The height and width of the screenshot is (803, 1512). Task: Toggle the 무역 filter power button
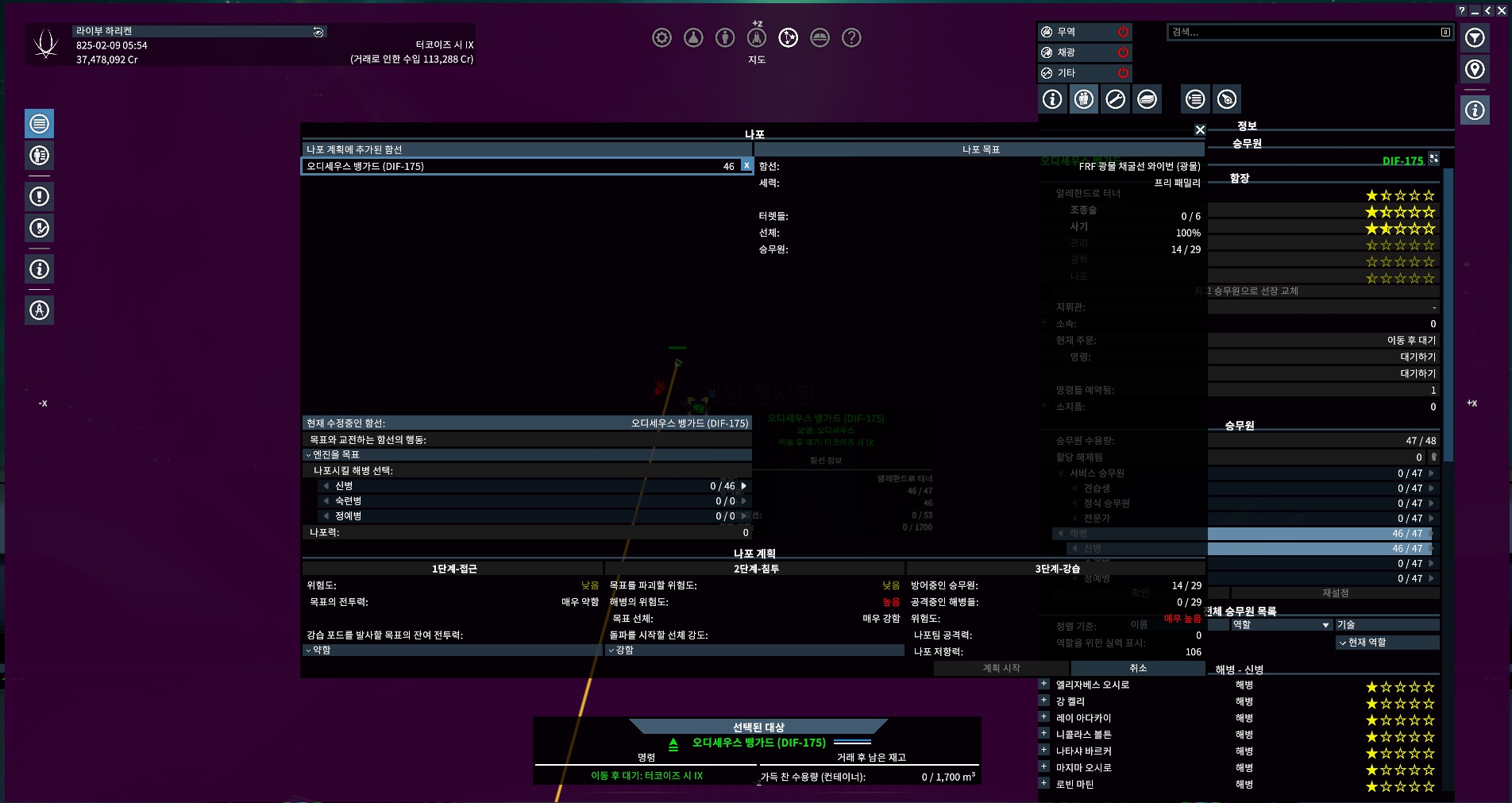coord(1123,32)
